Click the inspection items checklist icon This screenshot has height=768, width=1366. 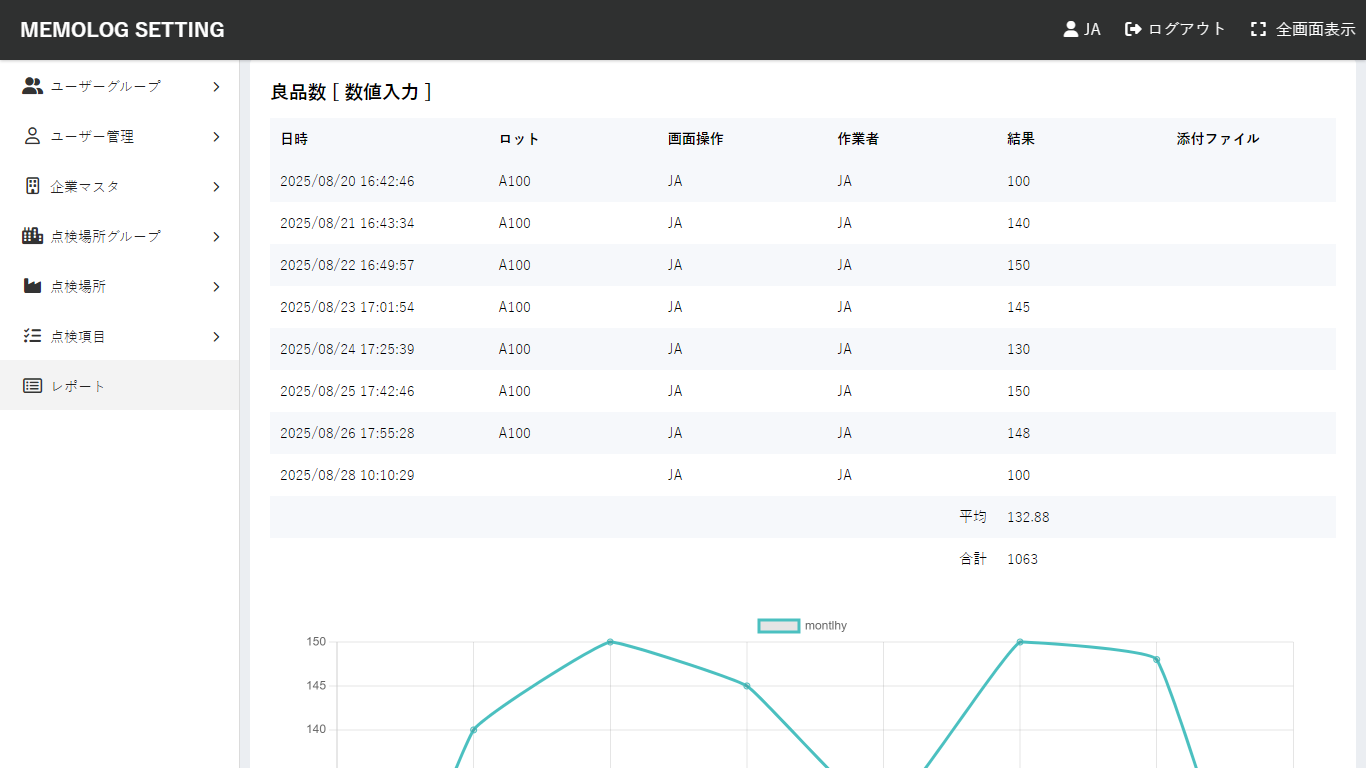point(32,336)
